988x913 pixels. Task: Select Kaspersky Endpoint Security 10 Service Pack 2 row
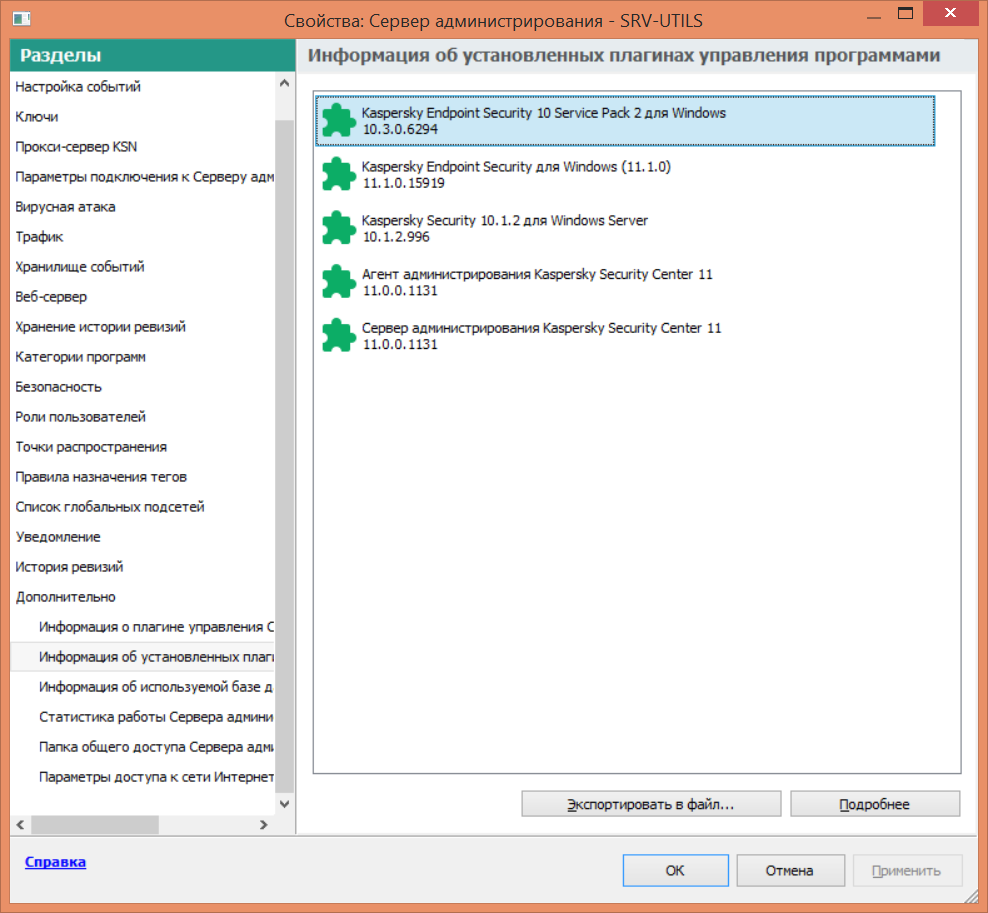click(624, 121)
